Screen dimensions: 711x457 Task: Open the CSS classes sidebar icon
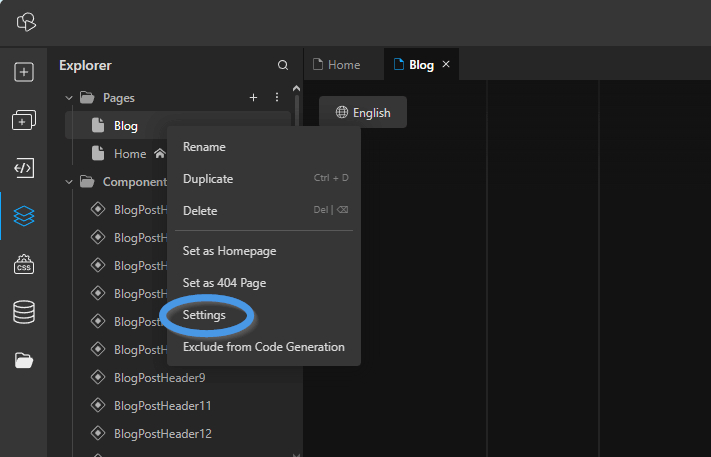[x=24, y=264]
